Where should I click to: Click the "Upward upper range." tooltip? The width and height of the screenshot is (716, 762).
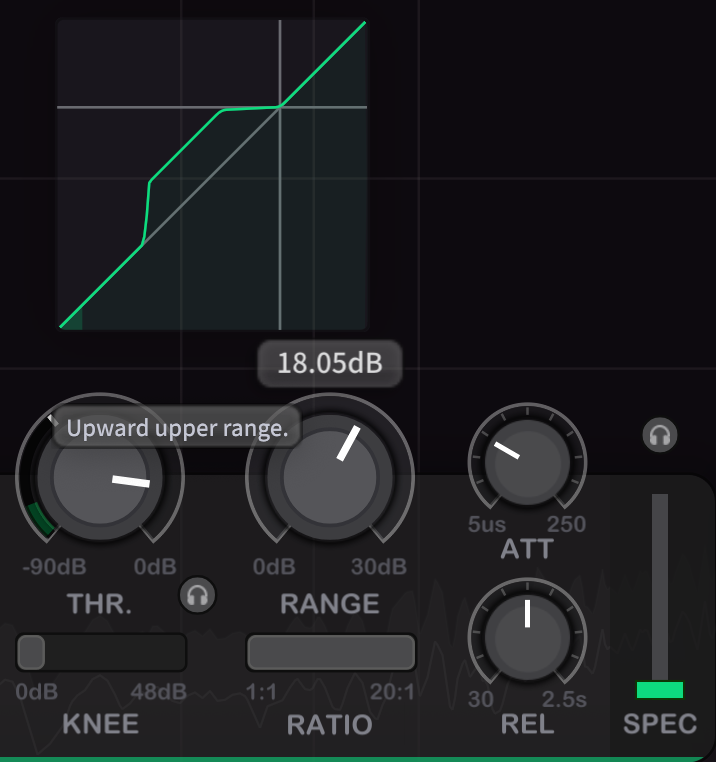[177, 429]
